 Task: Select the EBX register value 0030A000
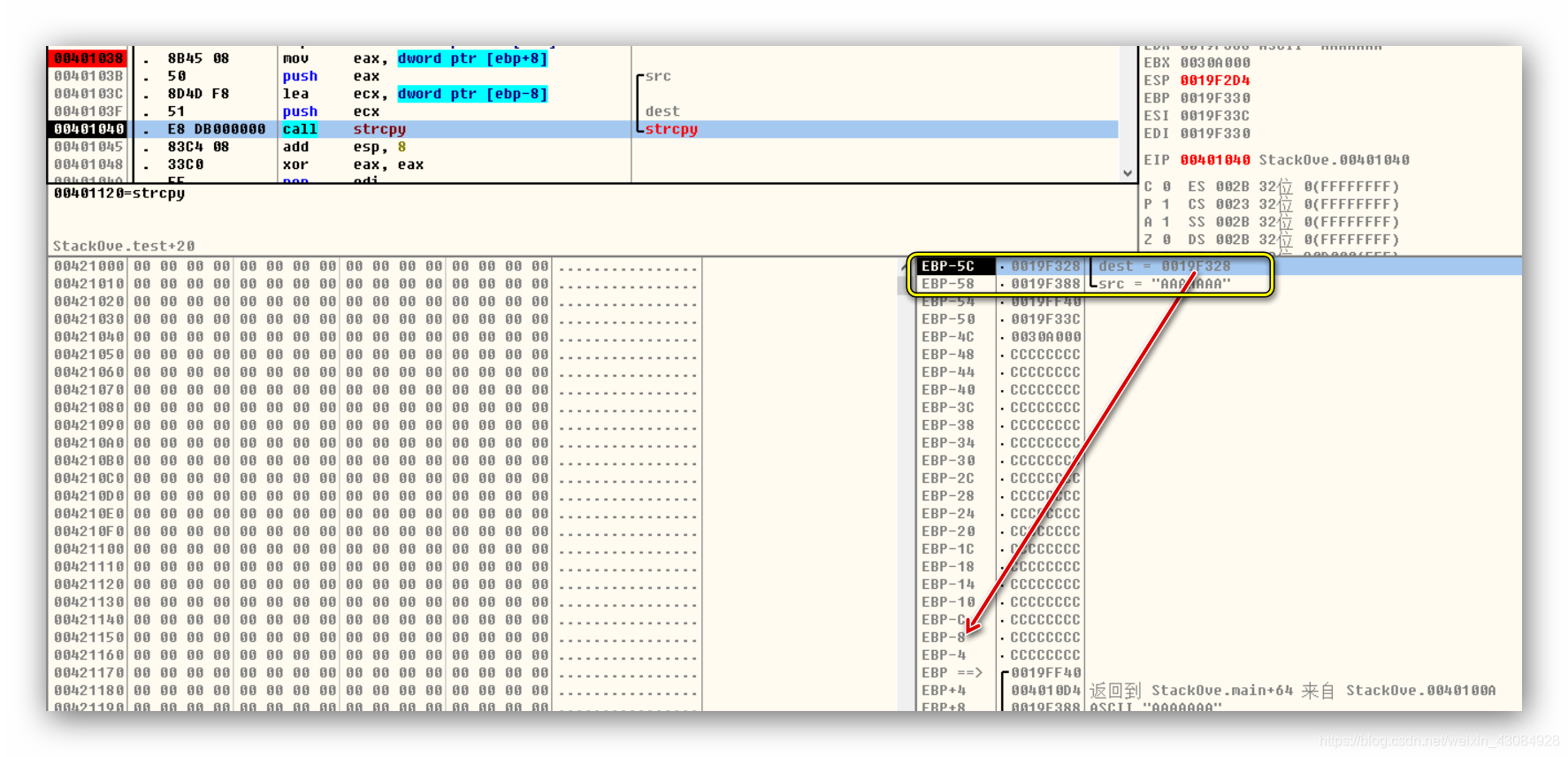(1215, 63)
